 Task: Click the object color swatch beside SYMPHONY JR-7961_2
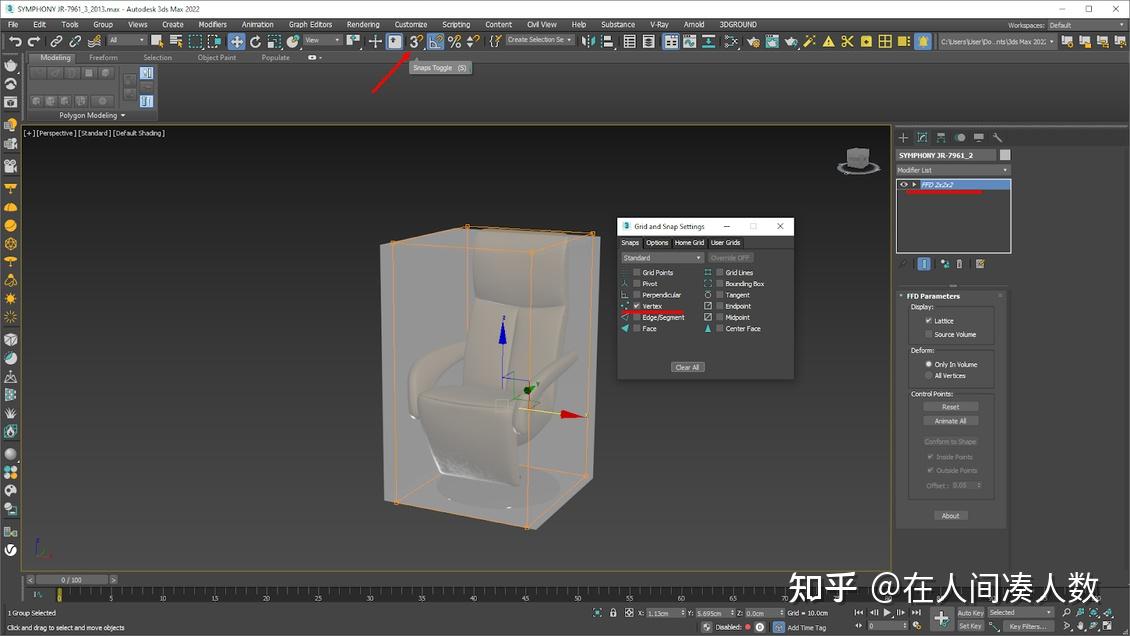coord(1004,154)
